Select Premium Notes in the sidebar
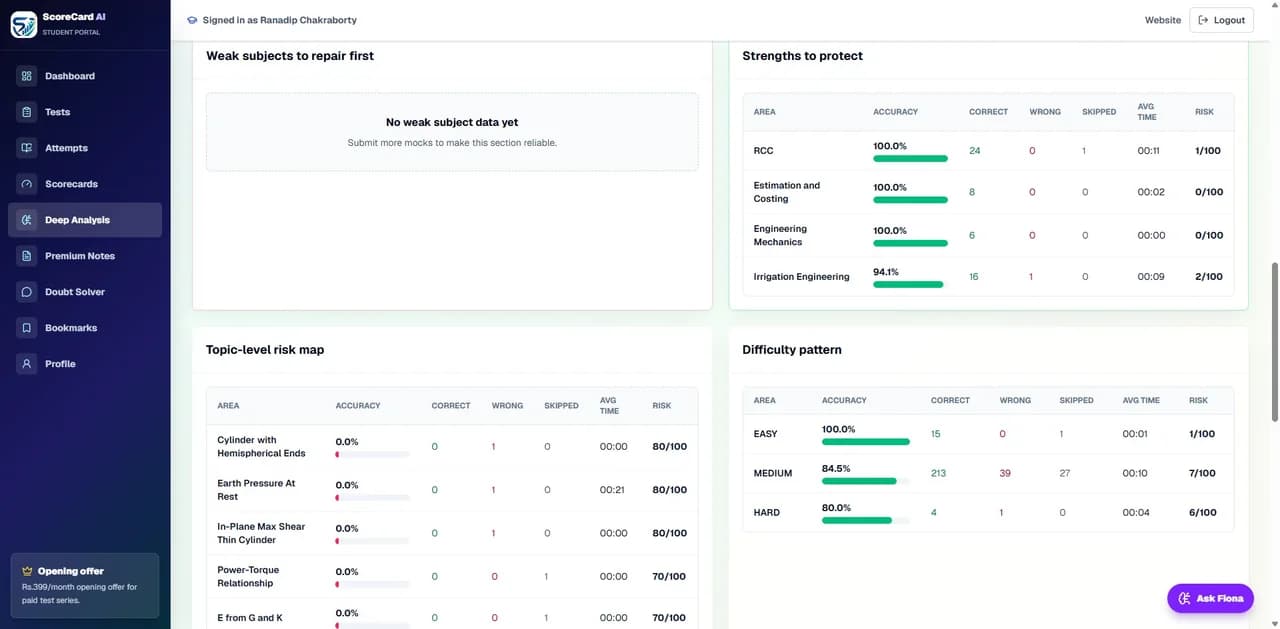 coord(85,256)
